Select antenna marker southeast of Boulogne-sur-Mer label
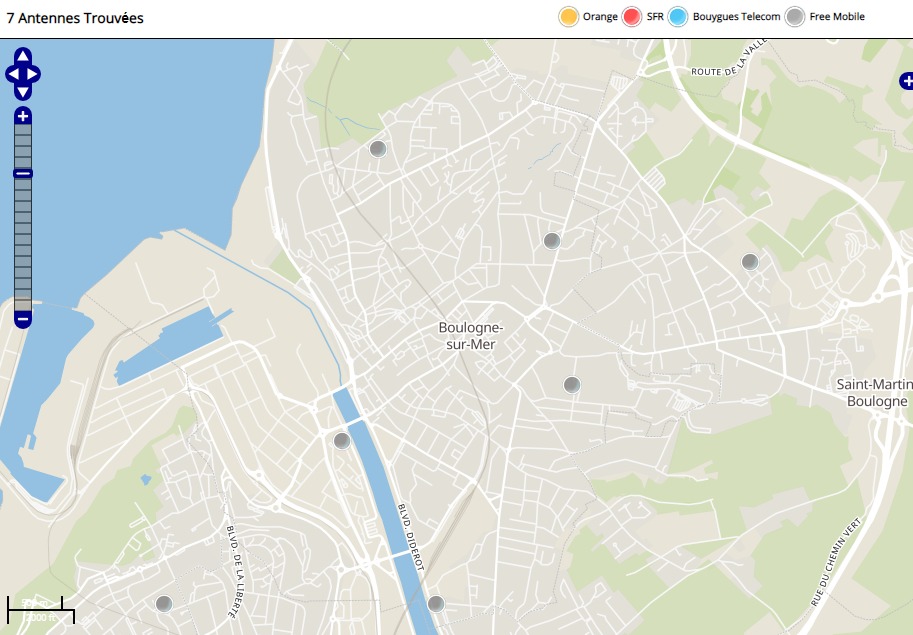This screenshot has width=913, height=635. click(x=571, y=384)
